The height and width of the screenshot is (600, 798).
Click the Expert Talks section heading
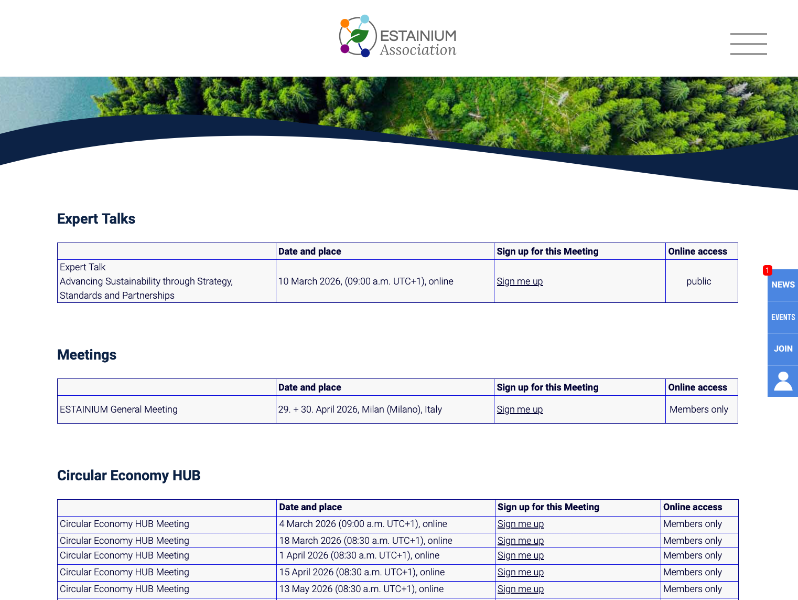click(96, 219)
